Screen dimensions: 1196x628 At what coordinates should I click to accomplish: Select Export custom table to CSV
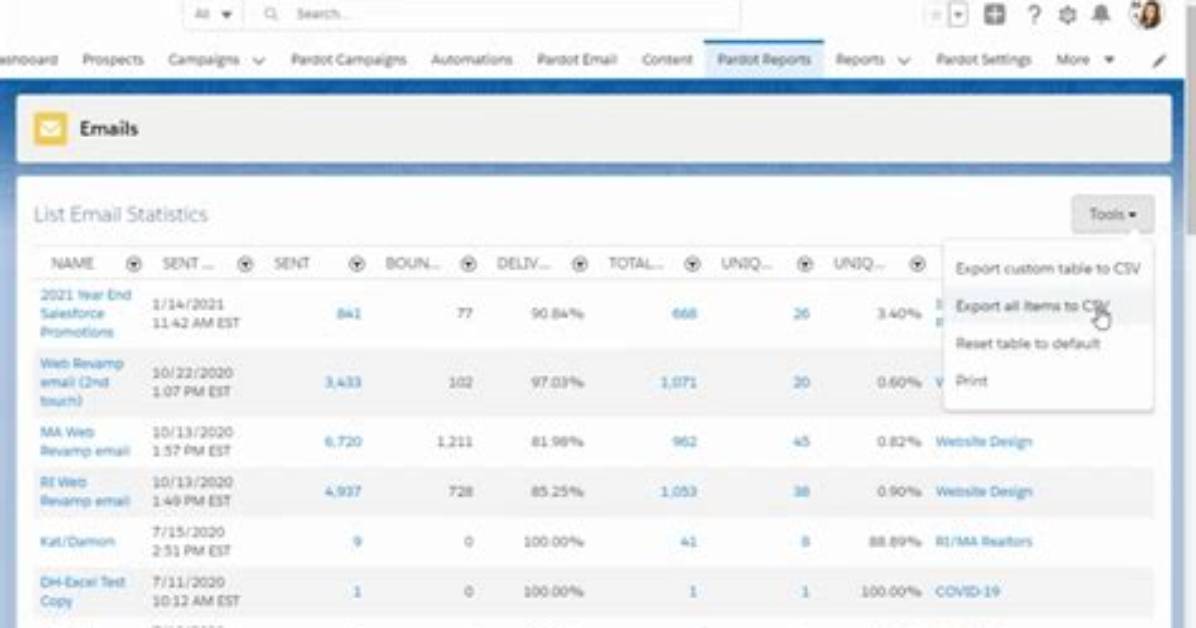[1047, 269]
